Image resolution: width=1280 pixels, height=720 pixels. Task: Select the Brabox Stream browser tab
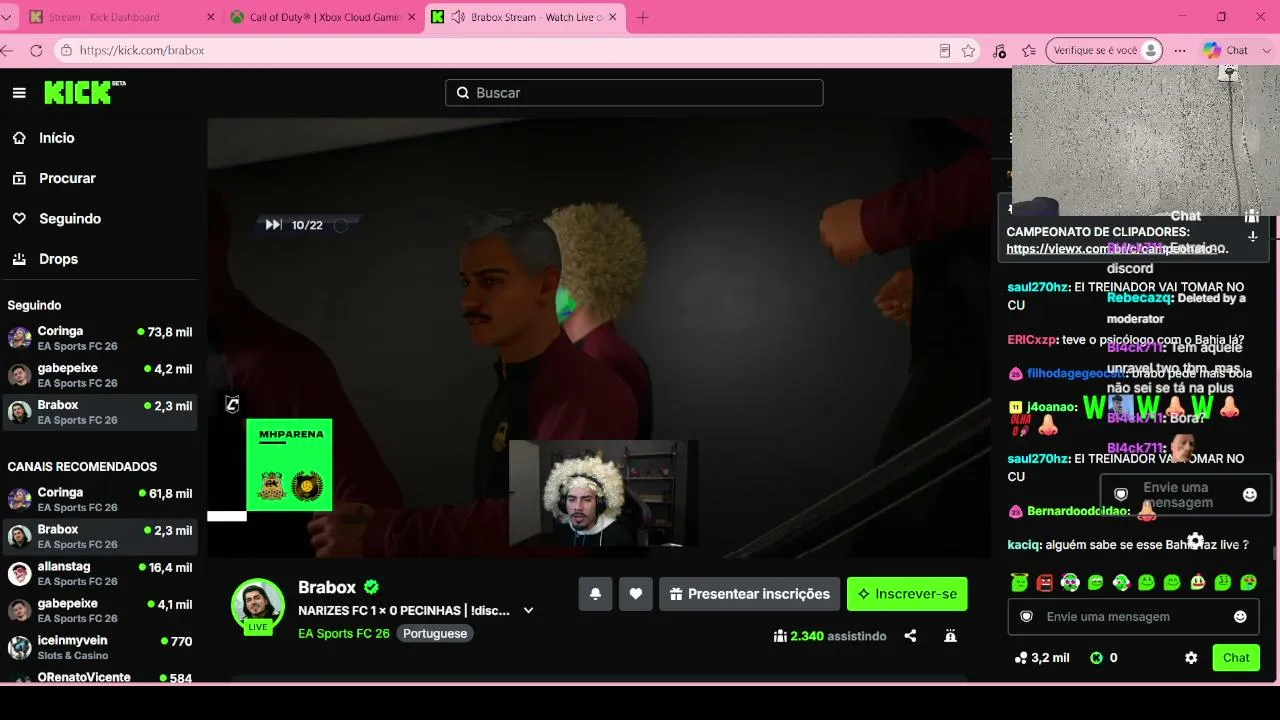525,17
